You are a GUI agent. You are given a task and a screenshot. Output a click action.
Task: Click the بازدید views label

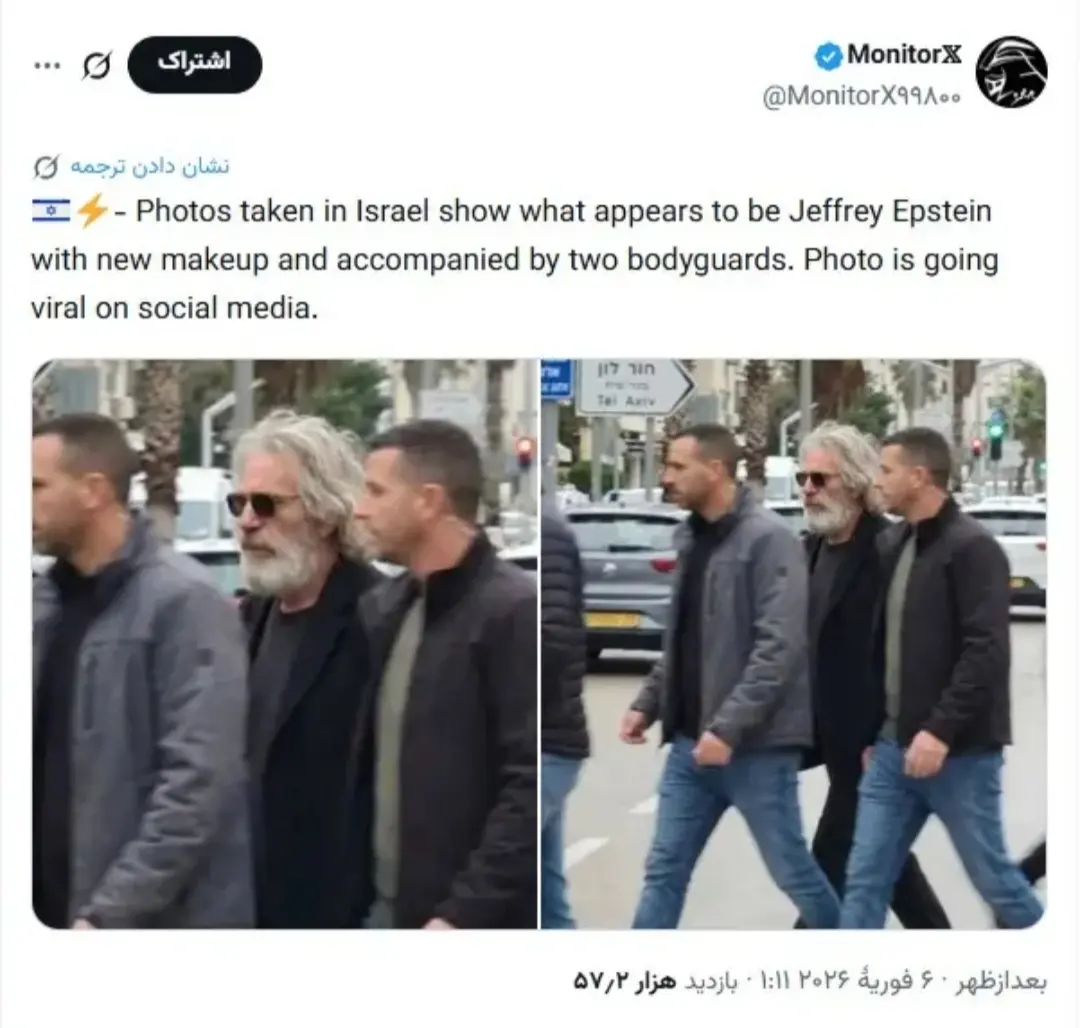(709, 981)
